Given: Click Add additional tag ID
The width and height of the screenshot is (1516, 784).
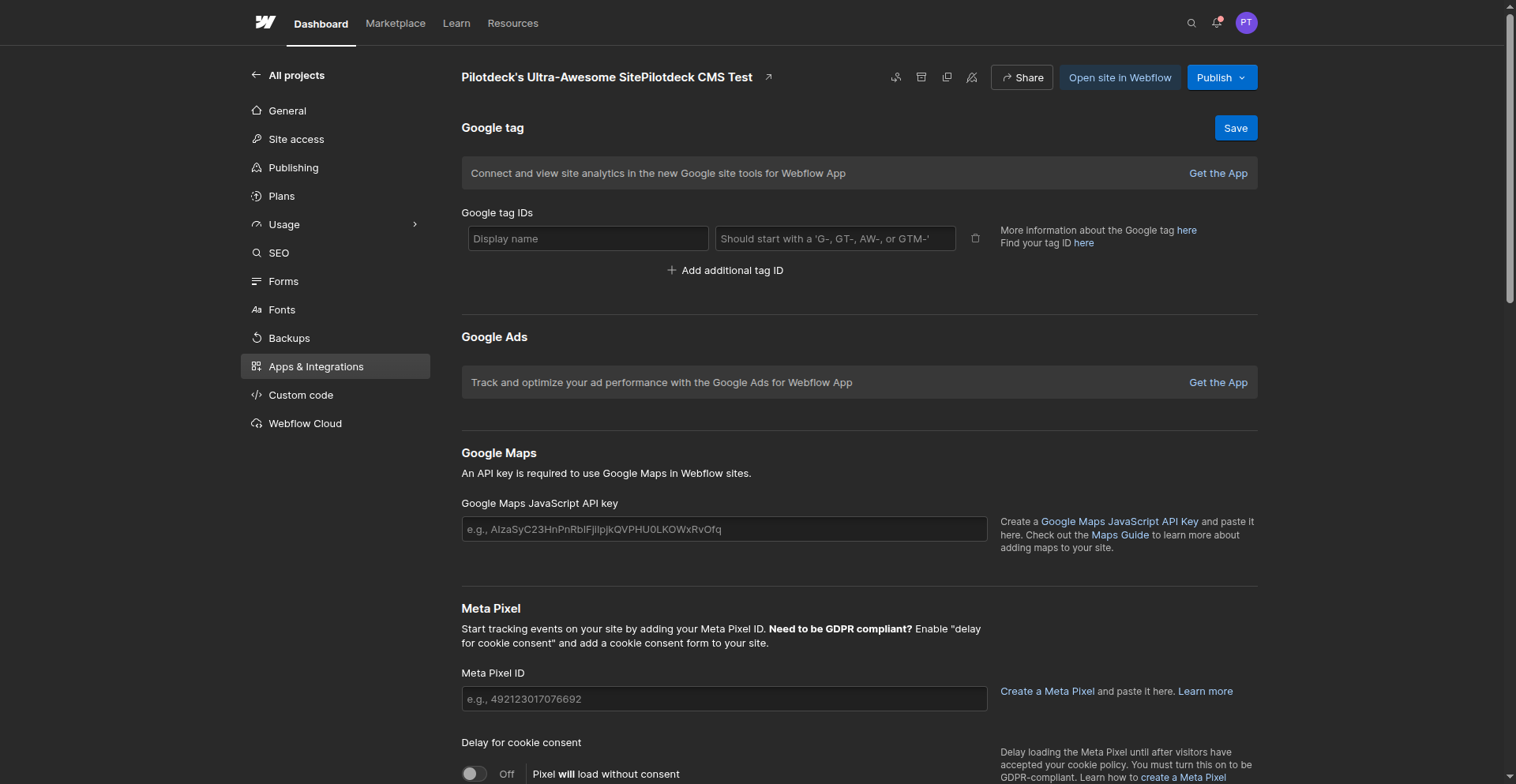Looking at the screenshot, I should point(725,270).
